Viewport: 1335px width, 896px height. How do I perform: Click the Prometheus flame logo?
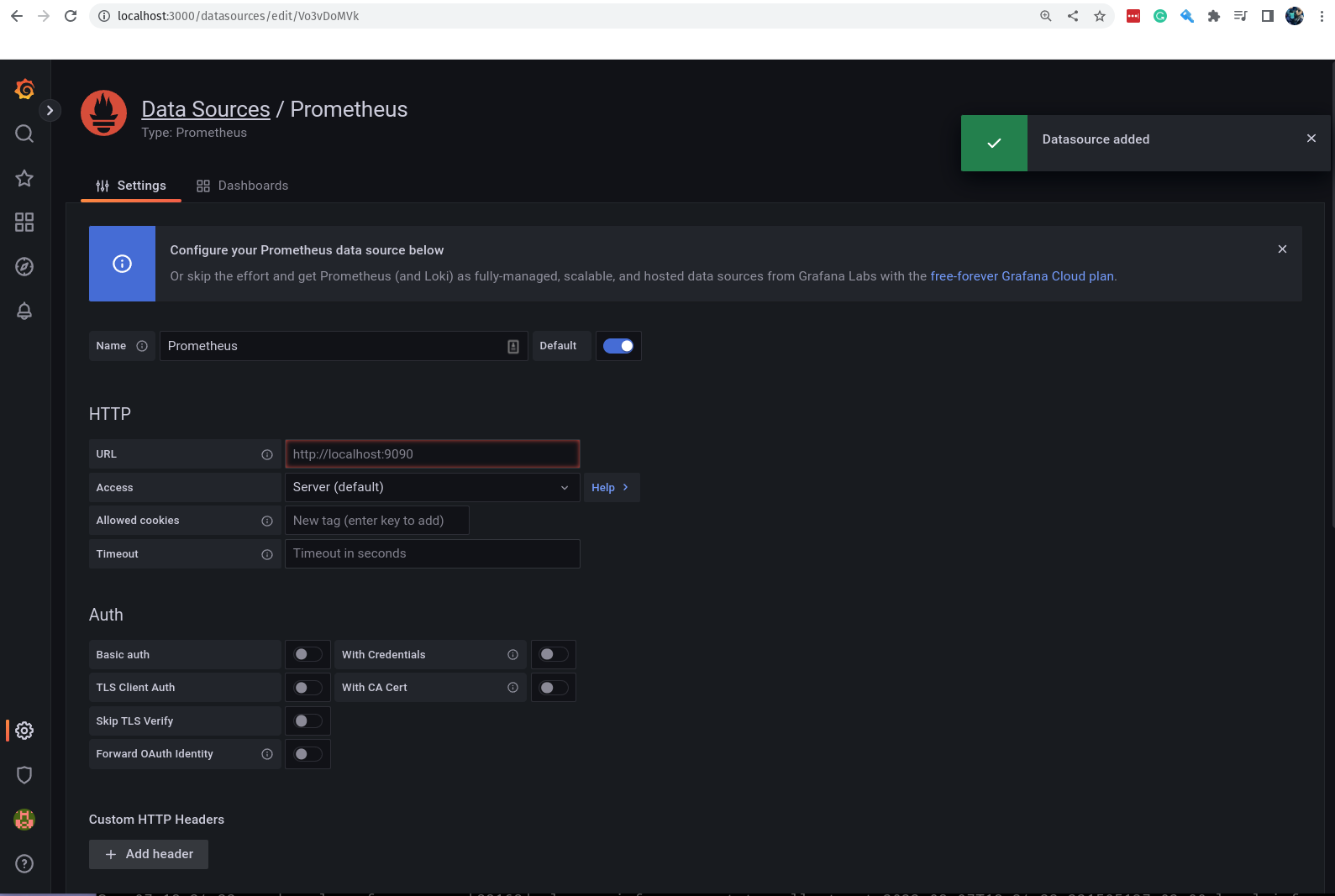[103, 113]
